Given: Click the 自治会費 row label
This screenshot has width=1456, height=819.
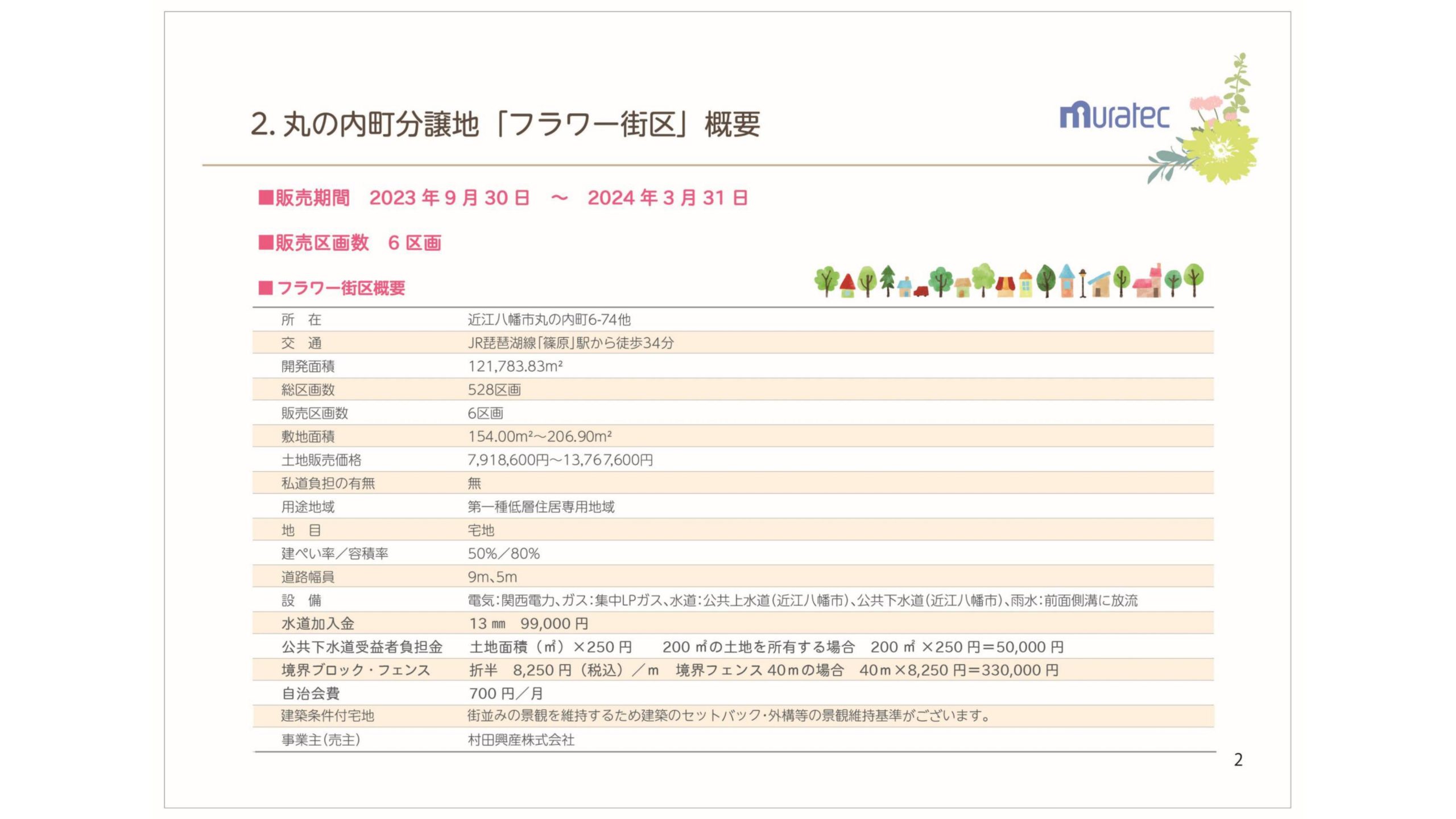Looking at the screenshot, I should click(x=311, y=693).
